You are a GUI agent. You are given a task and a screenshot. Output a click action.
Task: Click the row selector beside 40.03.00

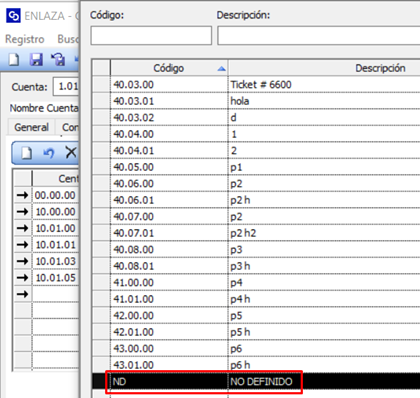101,85
